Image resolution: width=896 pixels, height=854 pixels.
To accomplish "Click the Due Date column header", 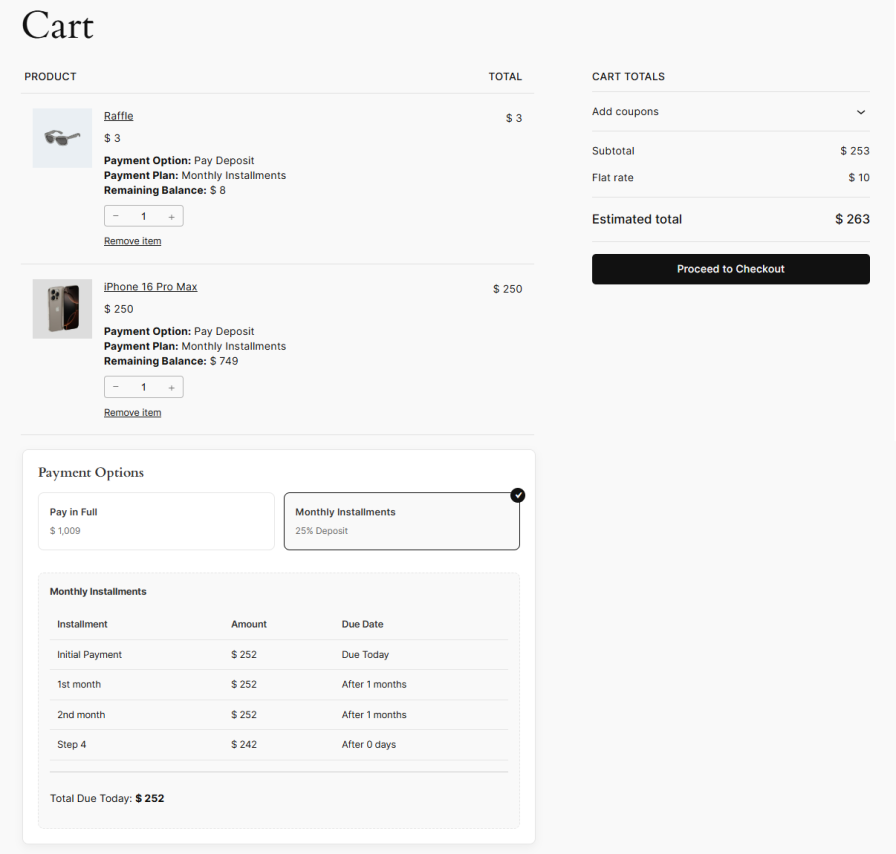I will click(362, 624).
